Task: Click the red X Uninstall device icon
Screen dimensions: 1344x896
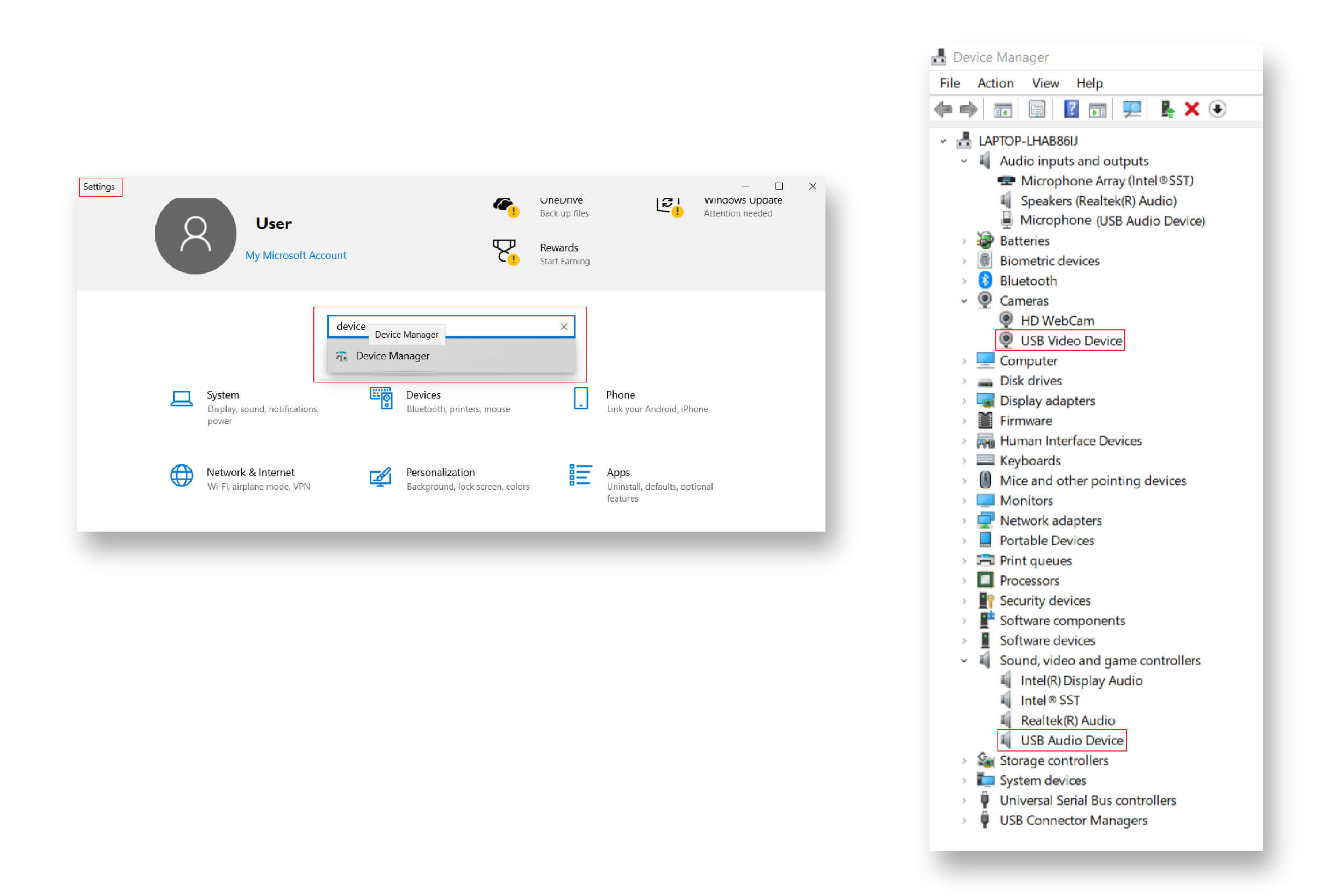Action: click(1192, 109)
